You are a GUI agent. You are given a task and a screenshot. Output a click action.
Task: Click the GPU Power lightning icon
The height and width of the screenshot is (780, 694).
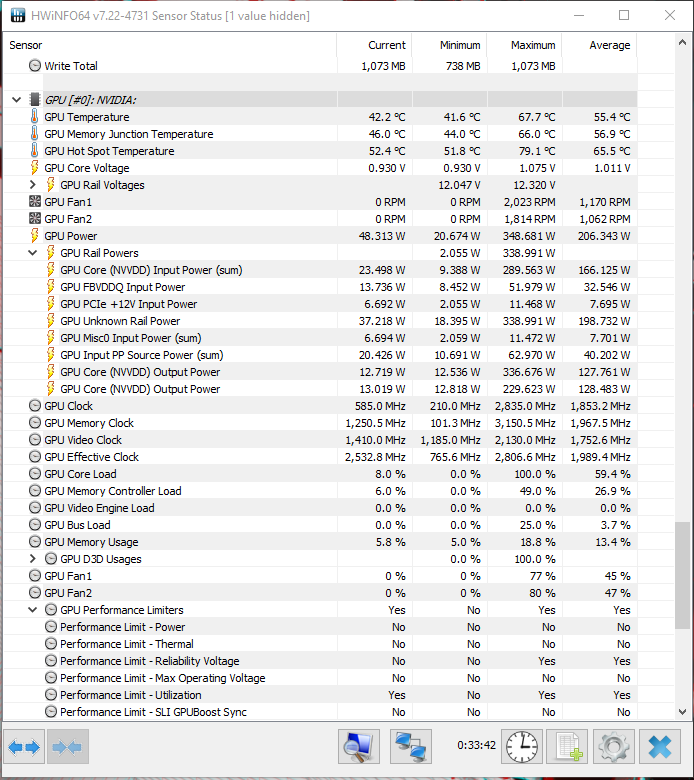coord(34,236)
